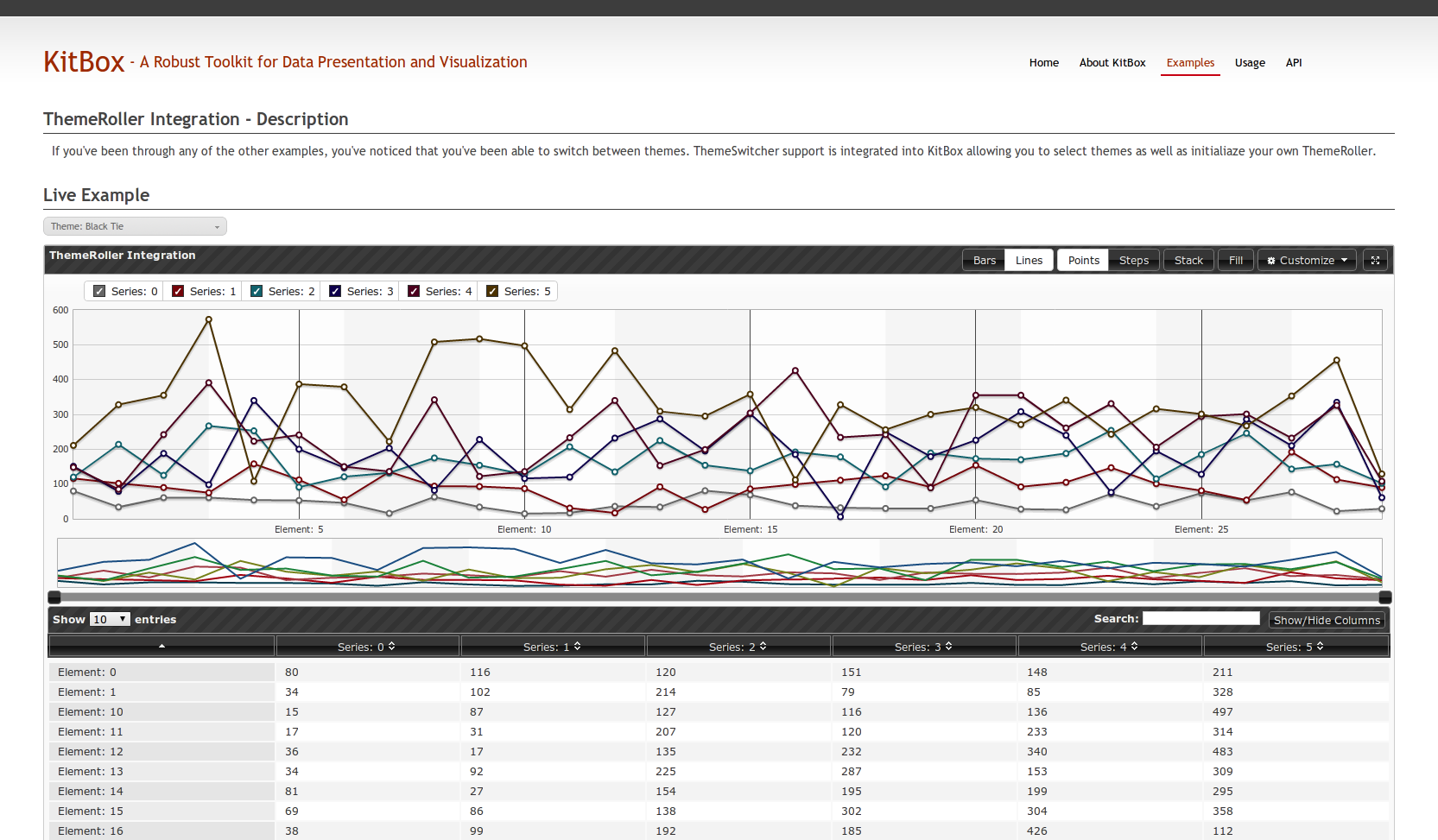Click the value 497 in Series 5 column
Image resolution: width=1438 pixels, height=840 pixels.
pyautogui.click(x=1222, y=711)
